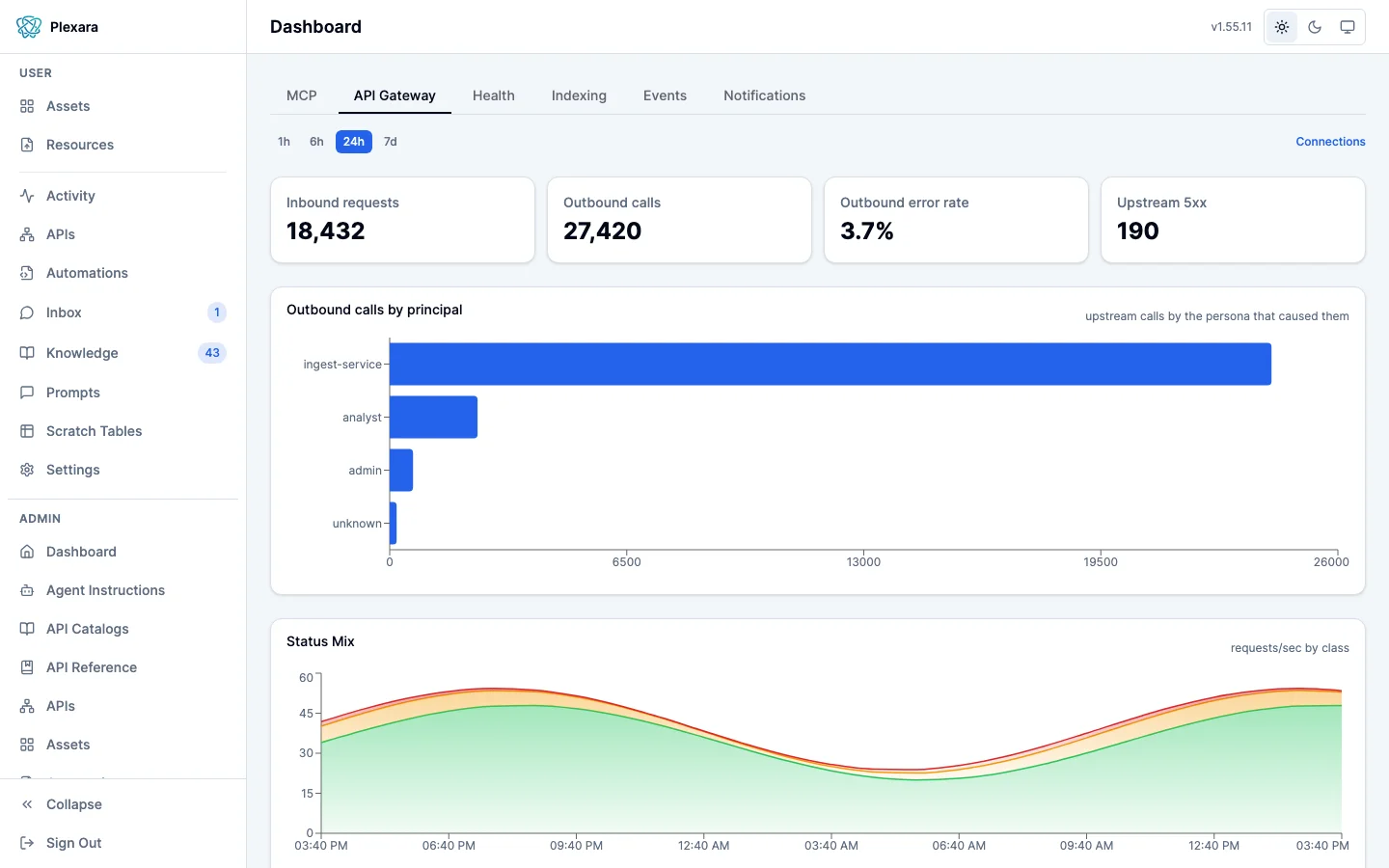Open admin Assets menu item

pos(123,745)
